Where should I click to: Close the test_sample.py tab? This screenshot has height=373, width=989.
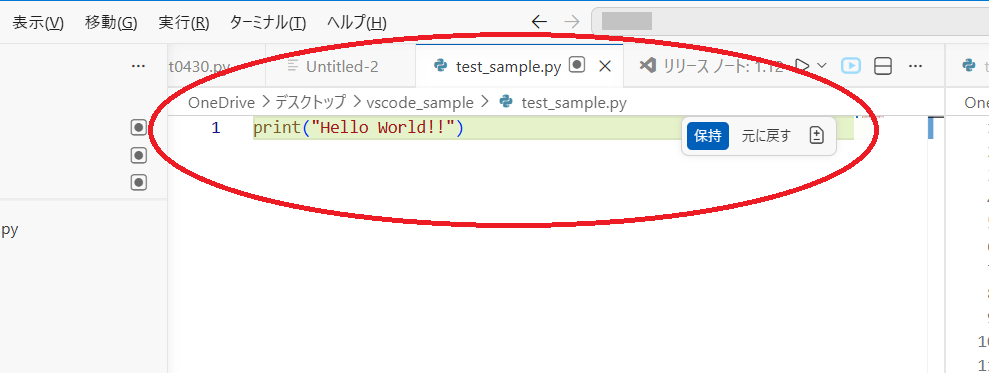click(604, 66)
